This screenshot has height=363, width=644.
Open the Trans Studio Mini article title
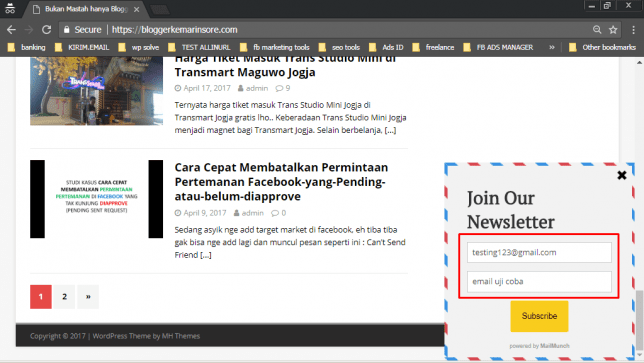click(x=285, y=67)
